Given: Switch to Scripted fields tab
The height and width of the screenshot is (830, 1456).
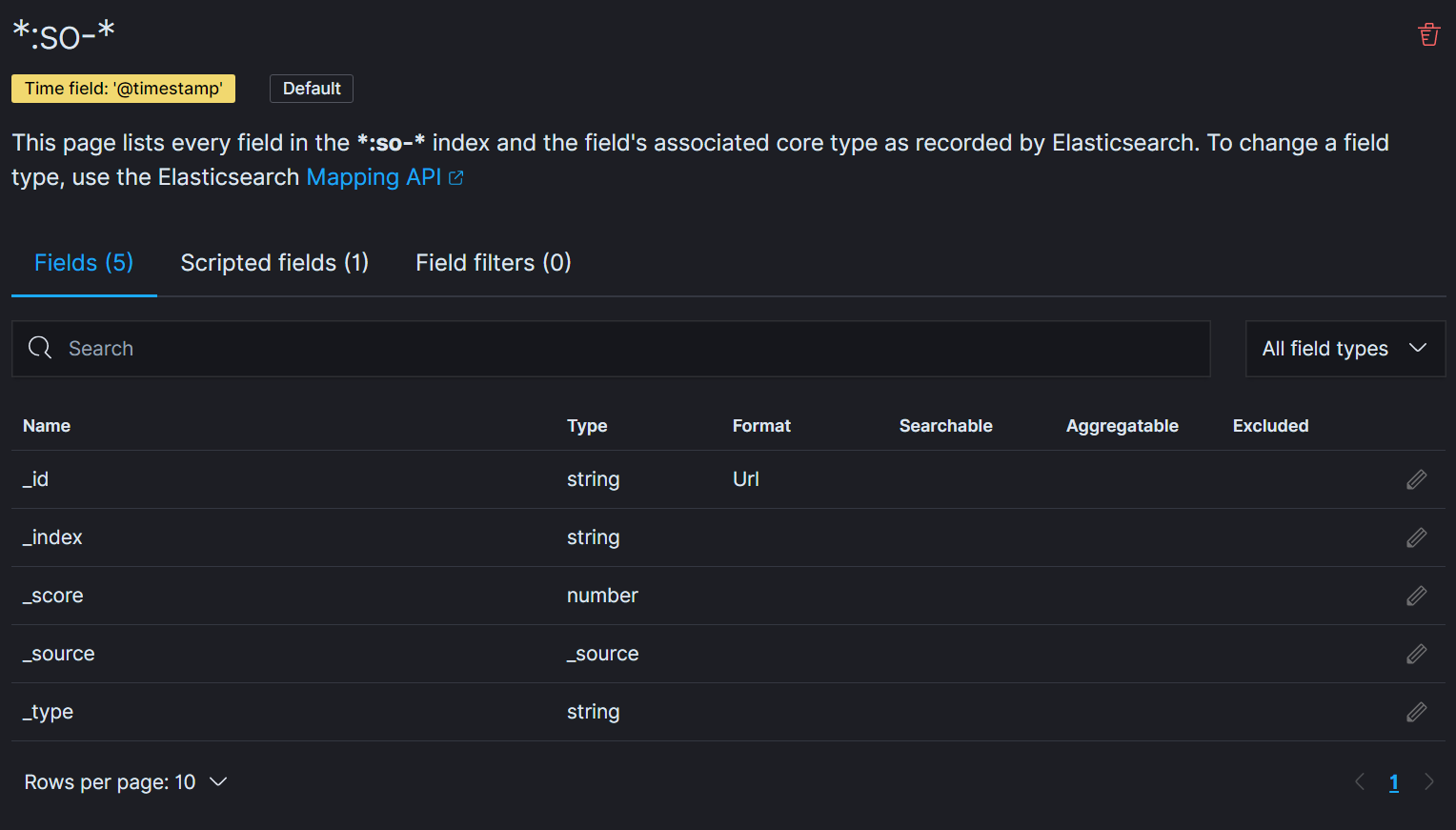Looking at the screenshot, I should 274,263.
